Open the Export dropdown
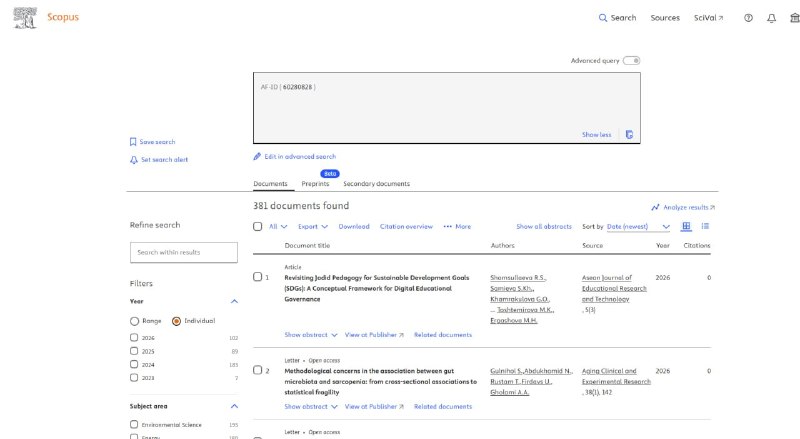The width and height of the screenshot is (800, 439). (313, 227)
